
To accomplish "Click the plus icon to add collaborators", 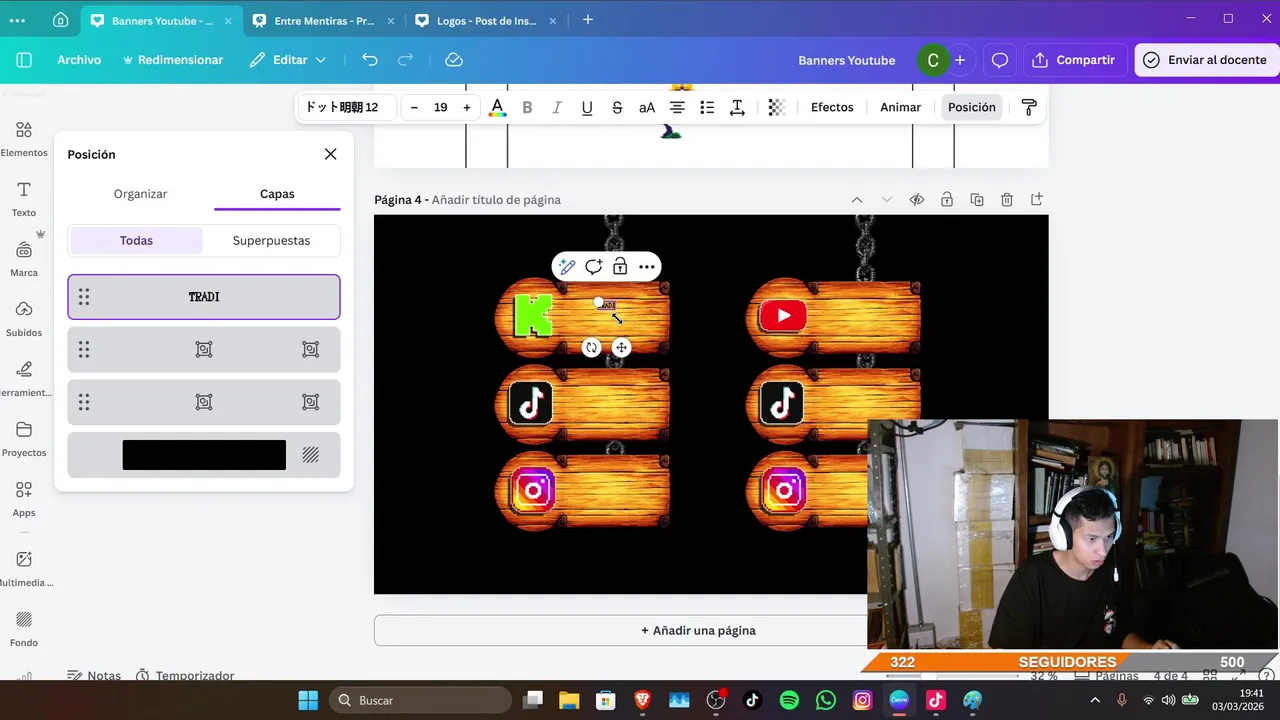I will coord(960,60).
